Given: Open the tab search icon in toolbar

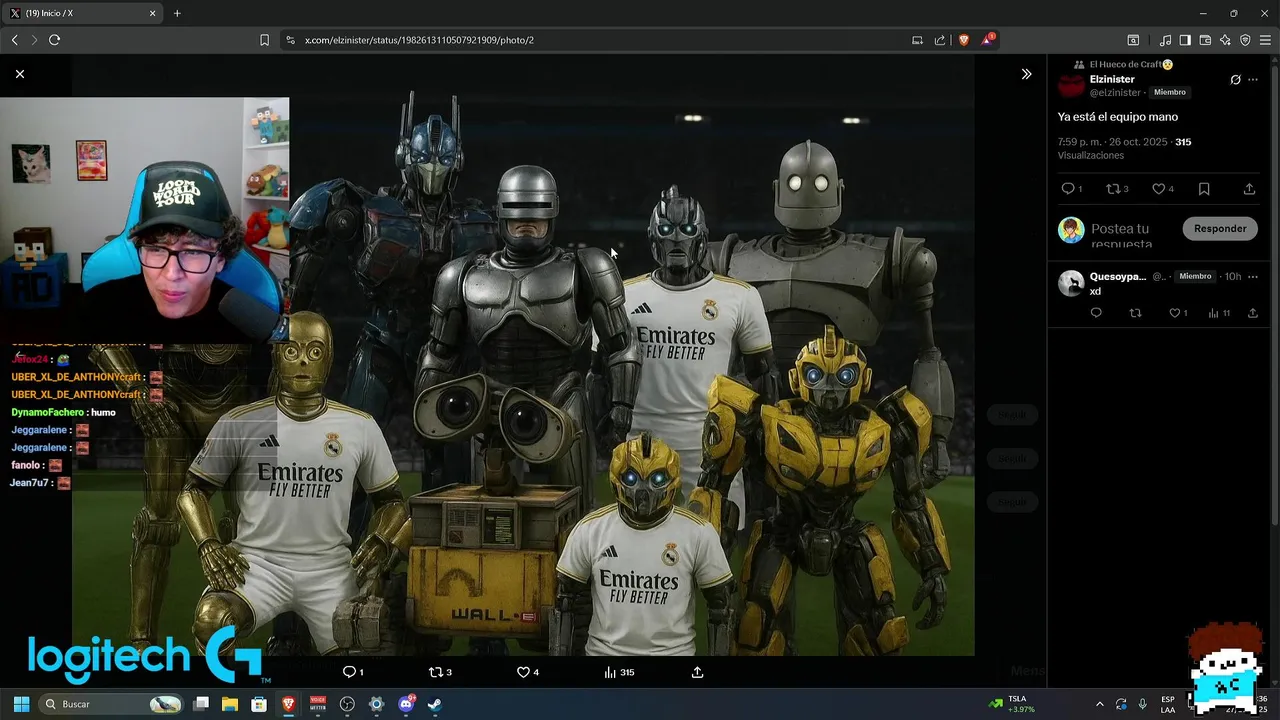Looking at the screenshot, I should [x=1133, y=40].
